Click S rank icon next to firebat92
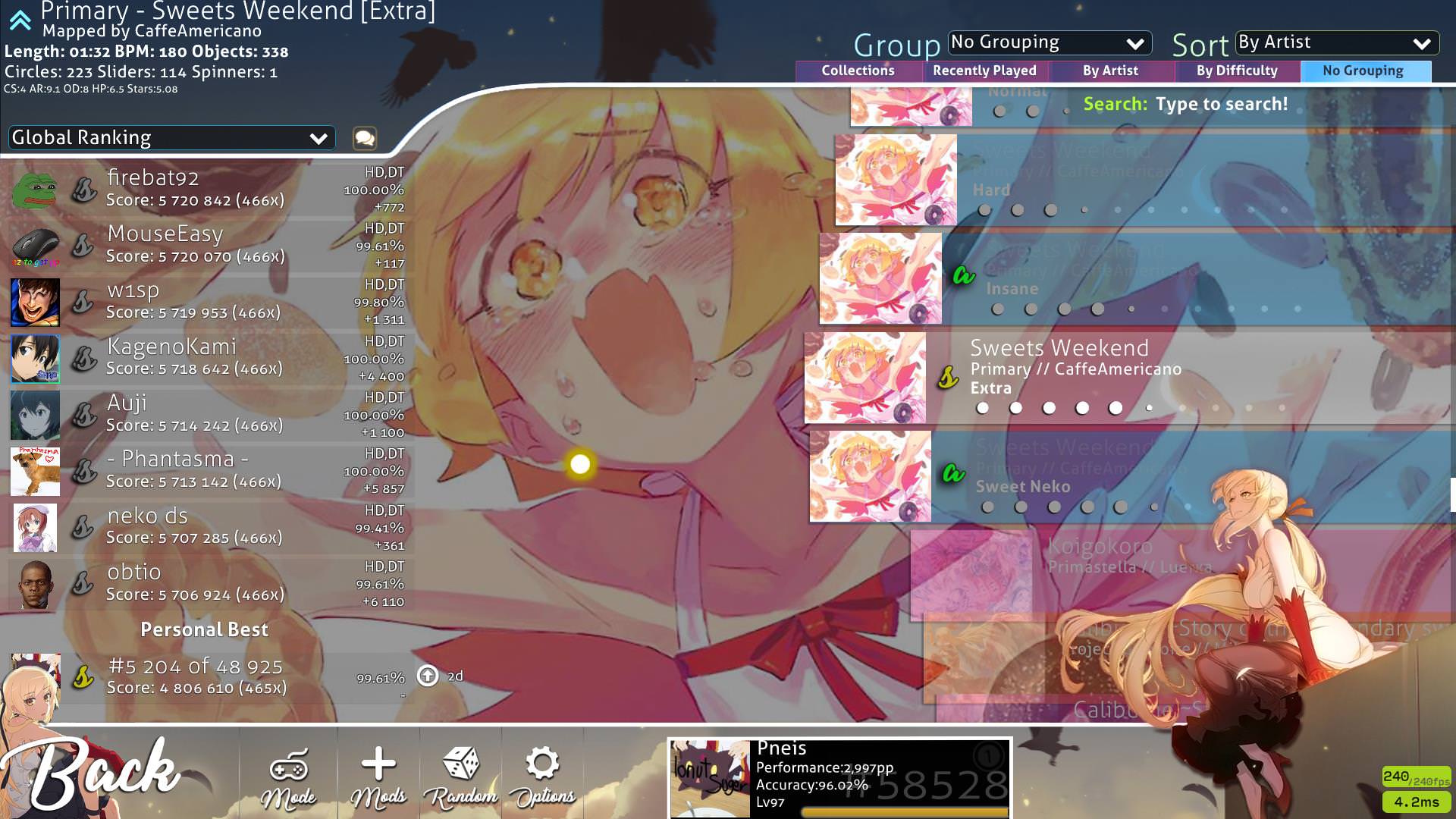1456x819 pixels. 84,190
